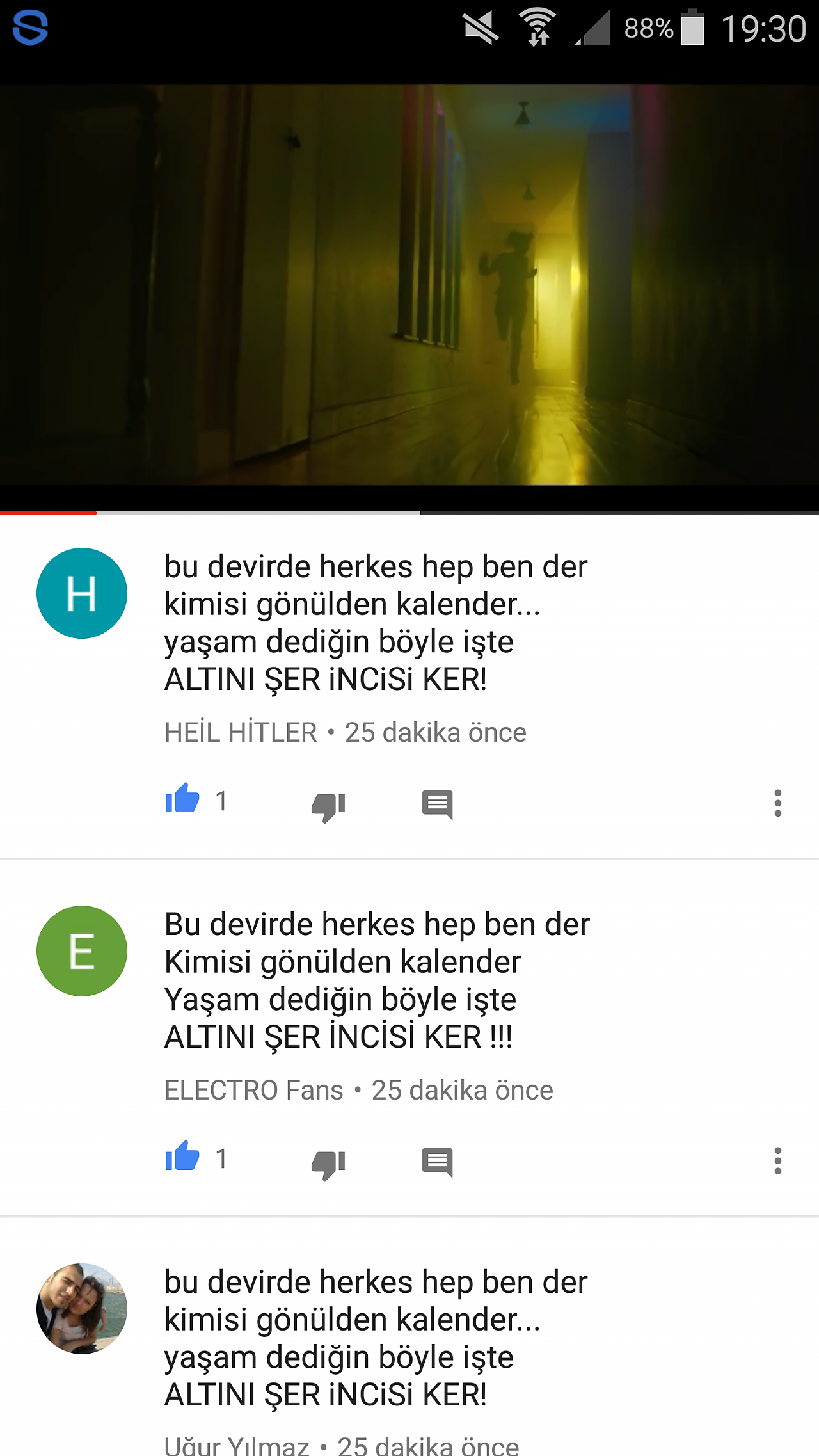Open the ELECTRO Fans channel name
This screenshot has width=819, height=1456.
pyautogui.click(x=254, y=1090)
